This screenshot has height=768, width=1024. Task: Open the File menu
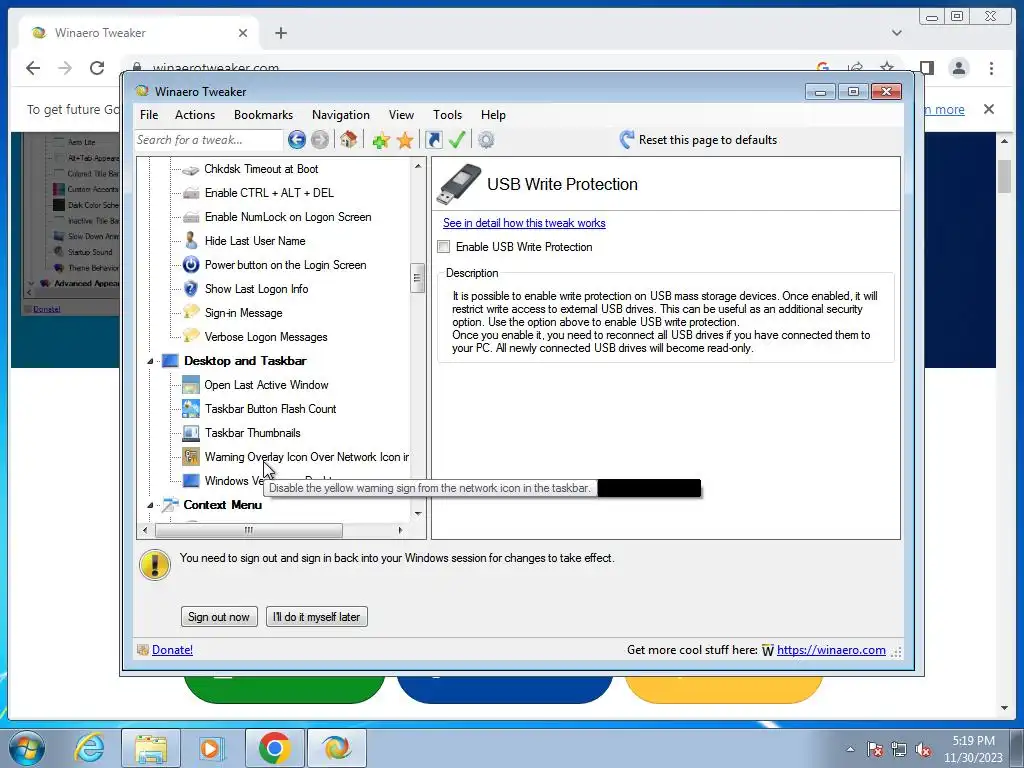(149, 115)
